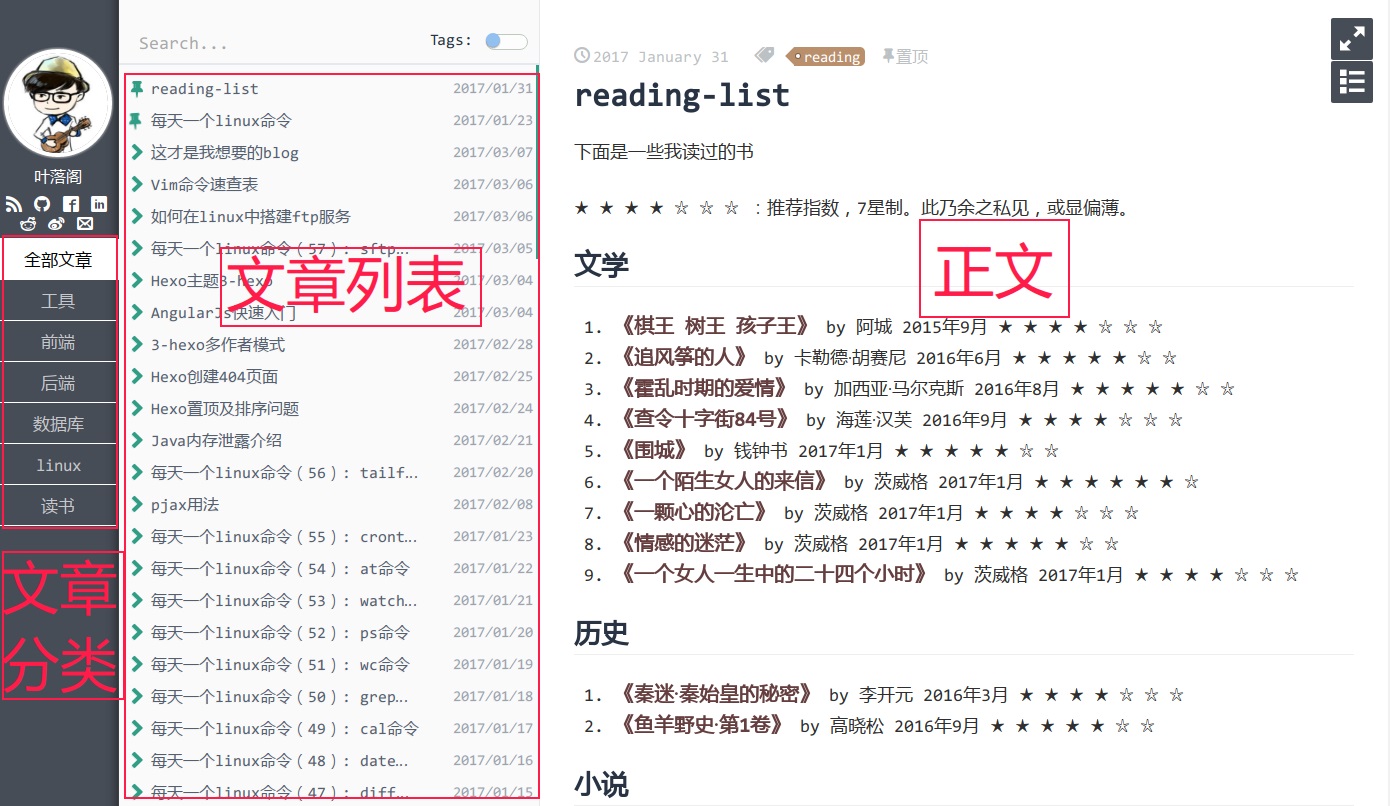Click the fullscreen expand icon top right

coord(1351,38)
